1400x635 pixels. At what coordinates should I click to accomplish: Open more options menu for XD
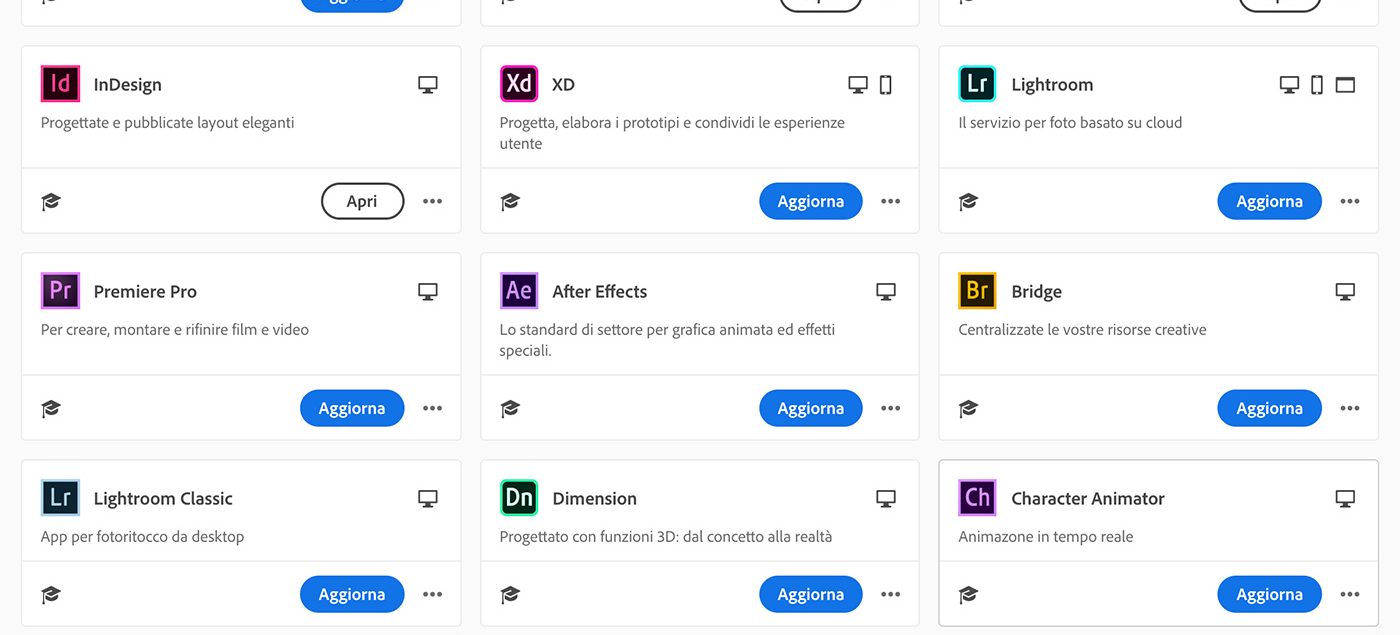[x=891, y=201]
